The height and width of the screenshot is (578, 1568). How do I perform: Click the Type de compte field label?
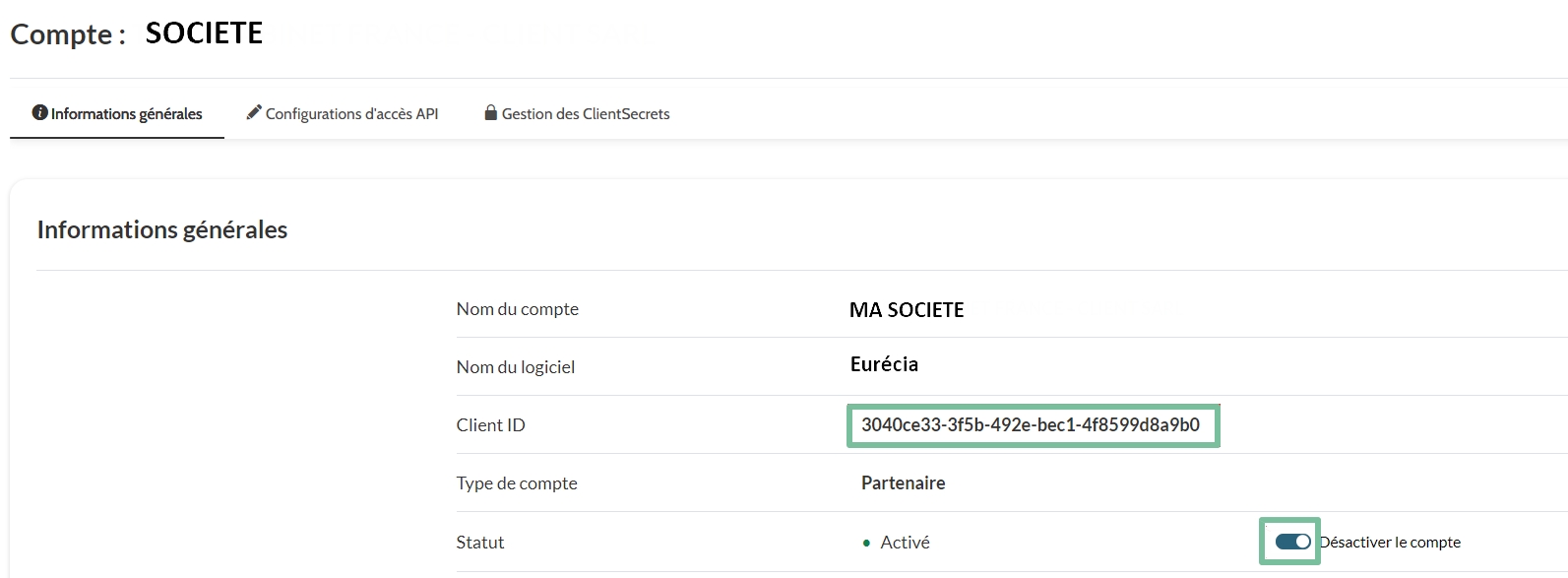click(516, 483)
